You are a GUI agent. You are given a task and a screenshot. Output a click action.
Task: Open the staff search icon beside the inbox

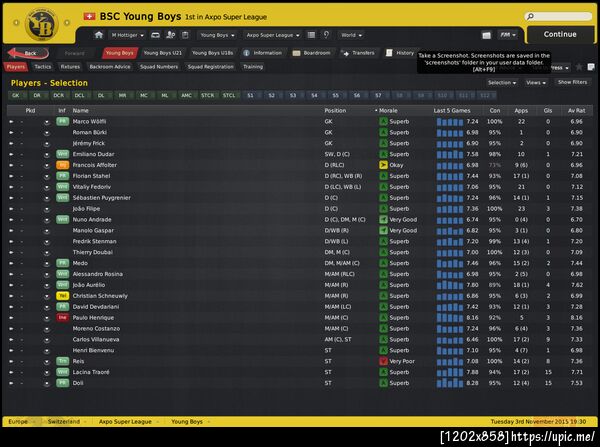pos(170,35)
